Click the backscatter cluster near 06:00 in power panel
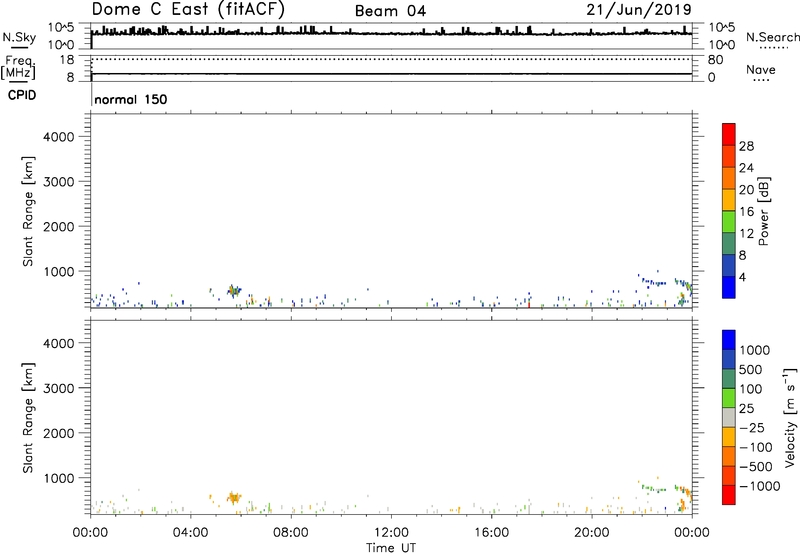Image resolution: width=800 pixels, height=554 pixels. [x=234, y=291]
